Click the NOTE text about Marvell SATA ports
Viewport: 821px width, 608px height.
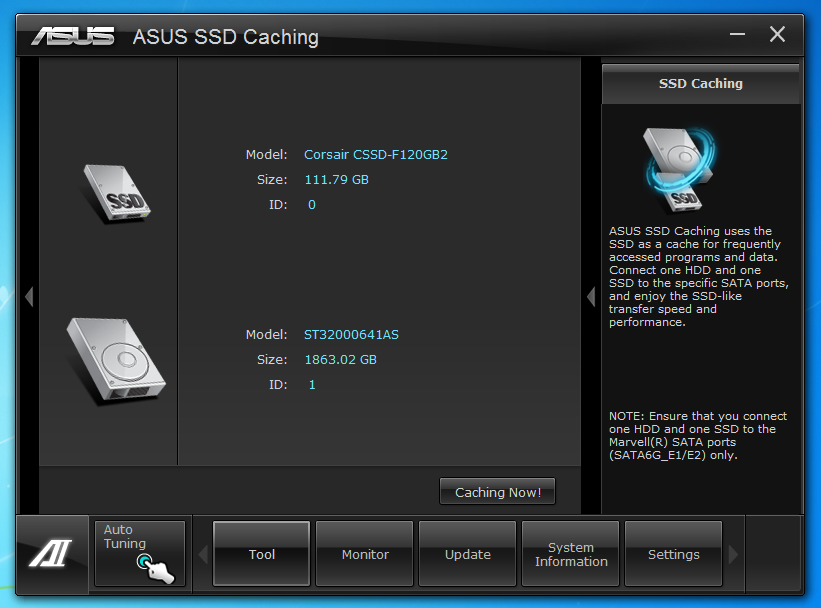pos(697,435)
